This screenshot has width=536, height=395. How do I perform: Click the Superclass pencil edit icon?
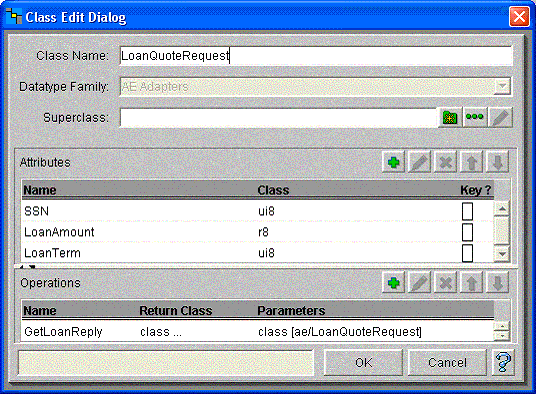tap(500, 118)
